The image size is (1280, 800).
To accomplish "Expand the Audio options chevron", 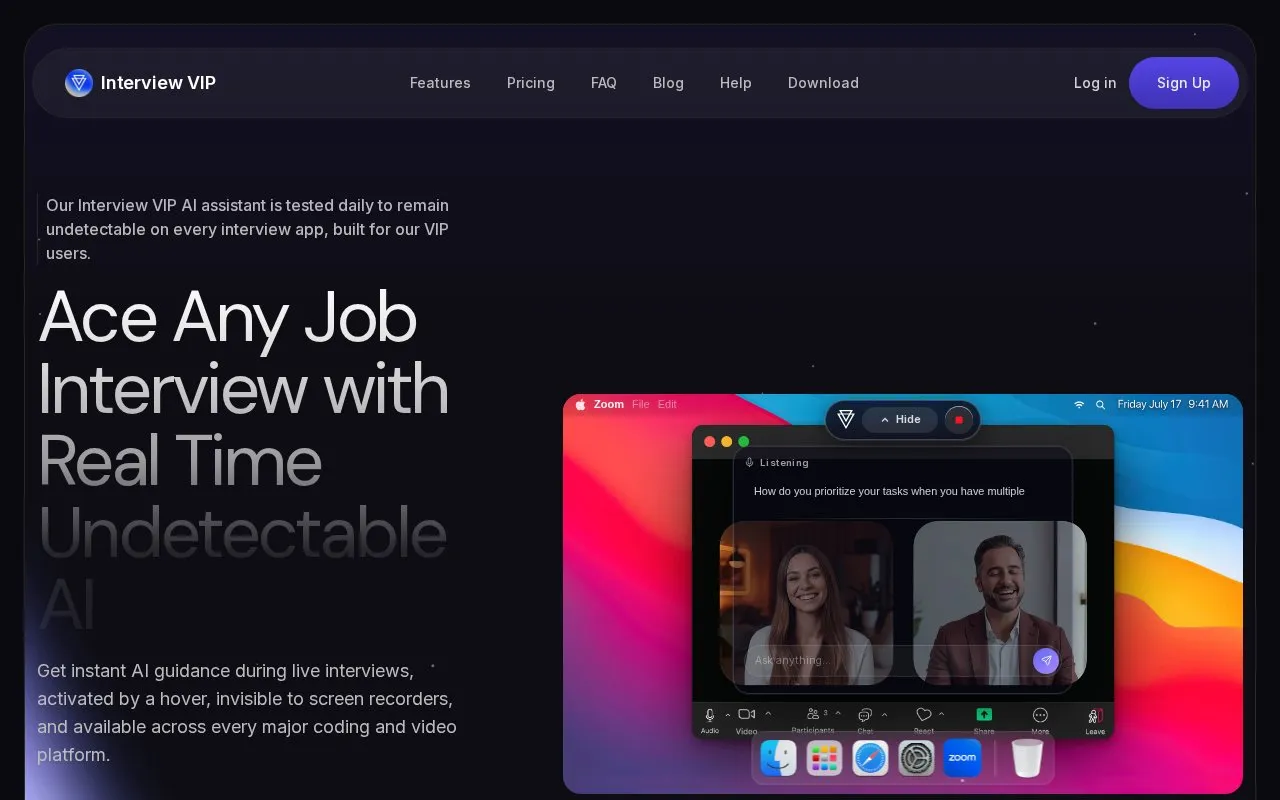I will pos(727,714).
